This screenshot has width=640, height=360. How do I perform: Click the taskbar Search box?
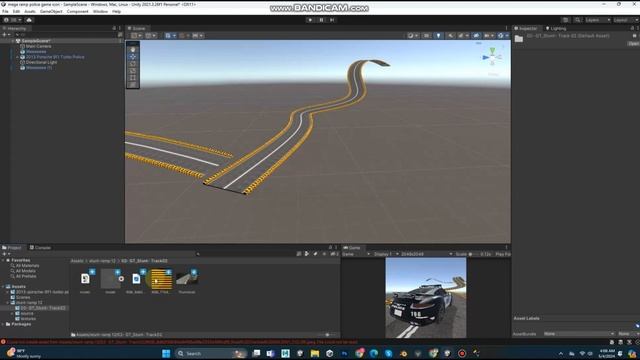click(211, 353)
